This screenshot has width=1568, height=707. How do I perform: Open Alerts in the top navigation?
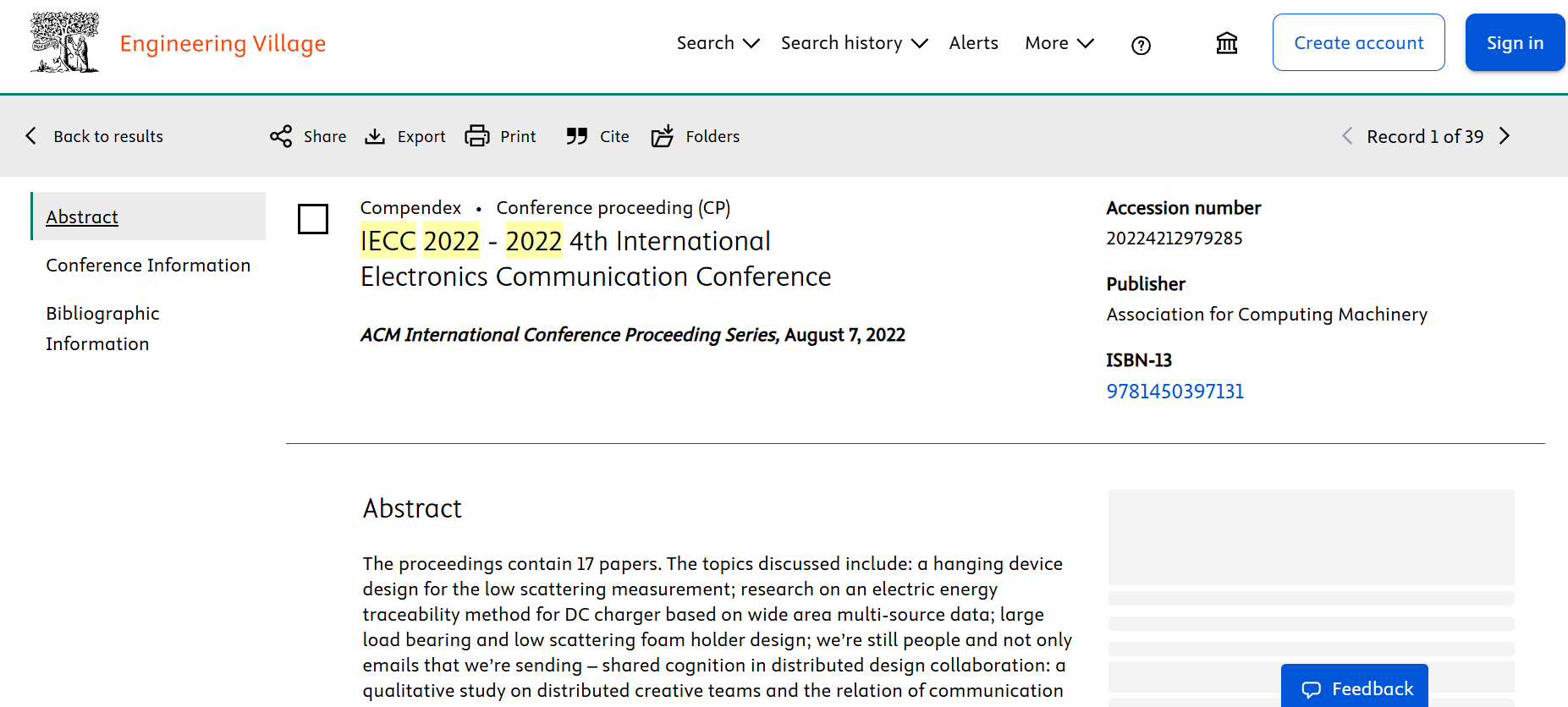coord(973,43)
